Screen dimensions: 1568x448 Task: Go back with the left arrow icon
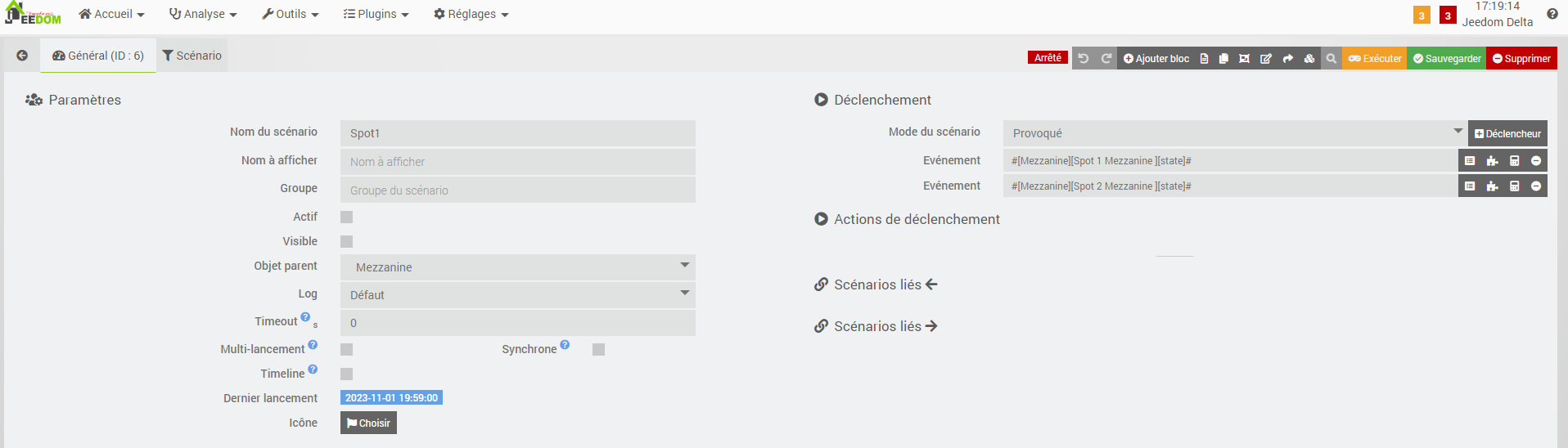22,56
